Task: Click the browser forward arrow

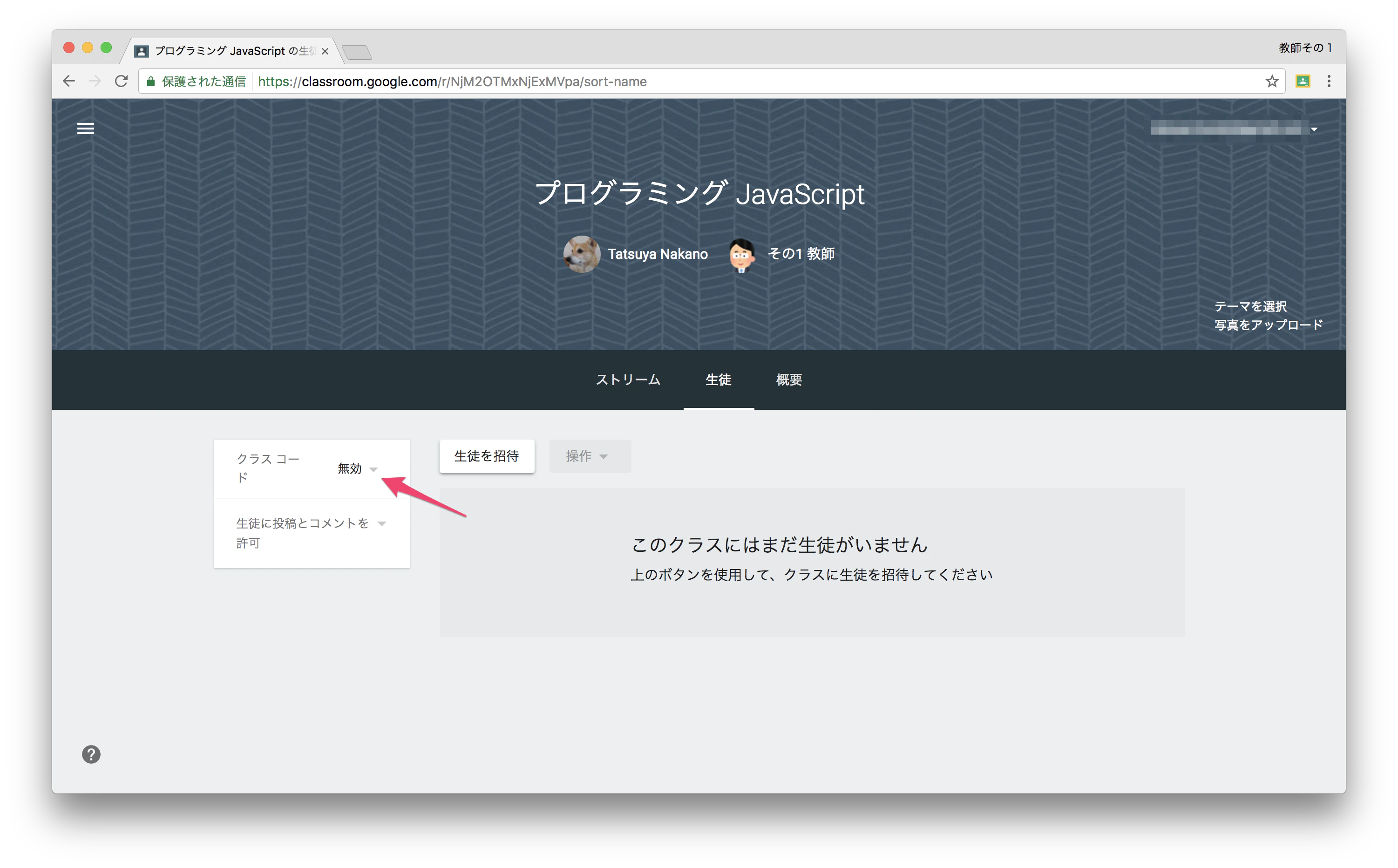Action: (x=95, y=81)
